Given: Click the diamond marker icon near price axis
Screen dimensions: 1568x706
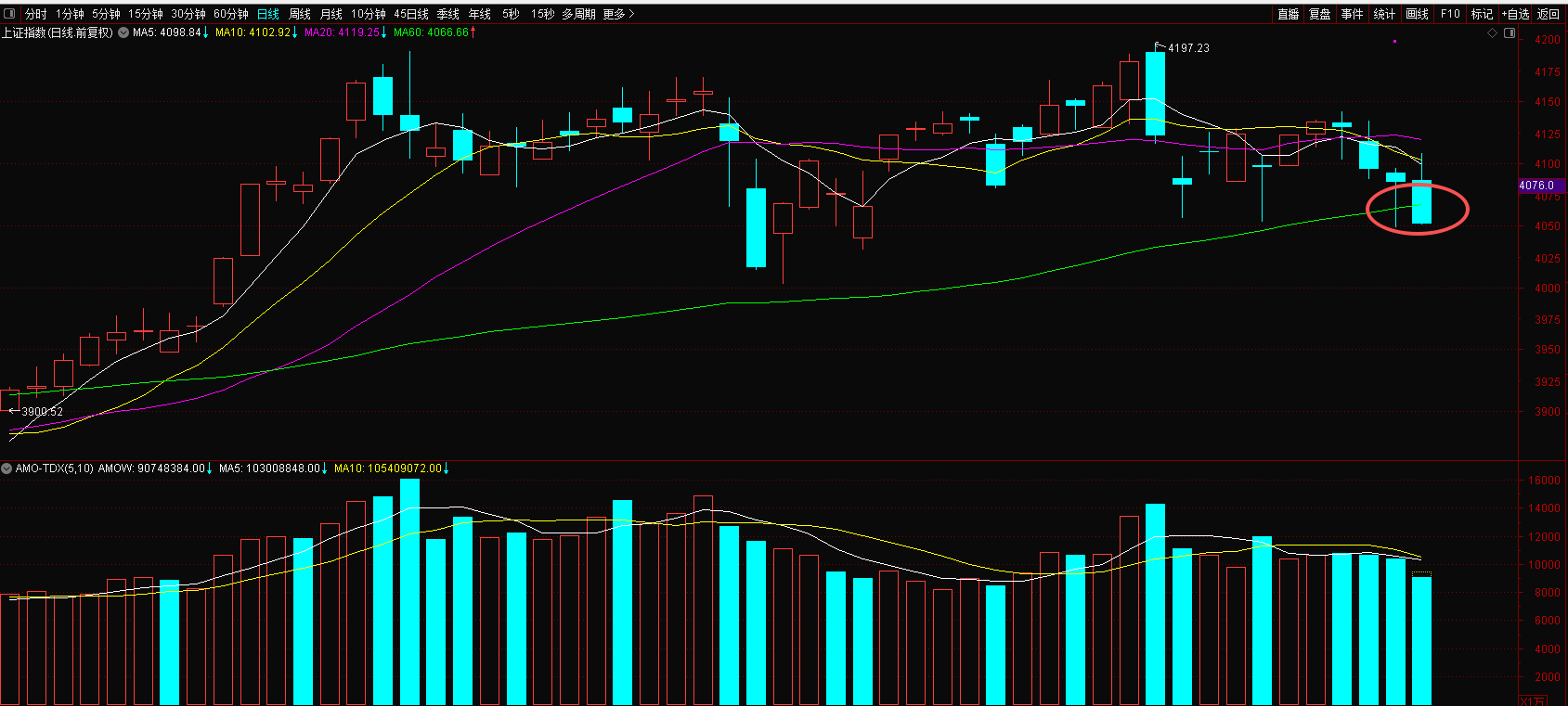Looking at the screenshot, I should tap(1493, 33).
